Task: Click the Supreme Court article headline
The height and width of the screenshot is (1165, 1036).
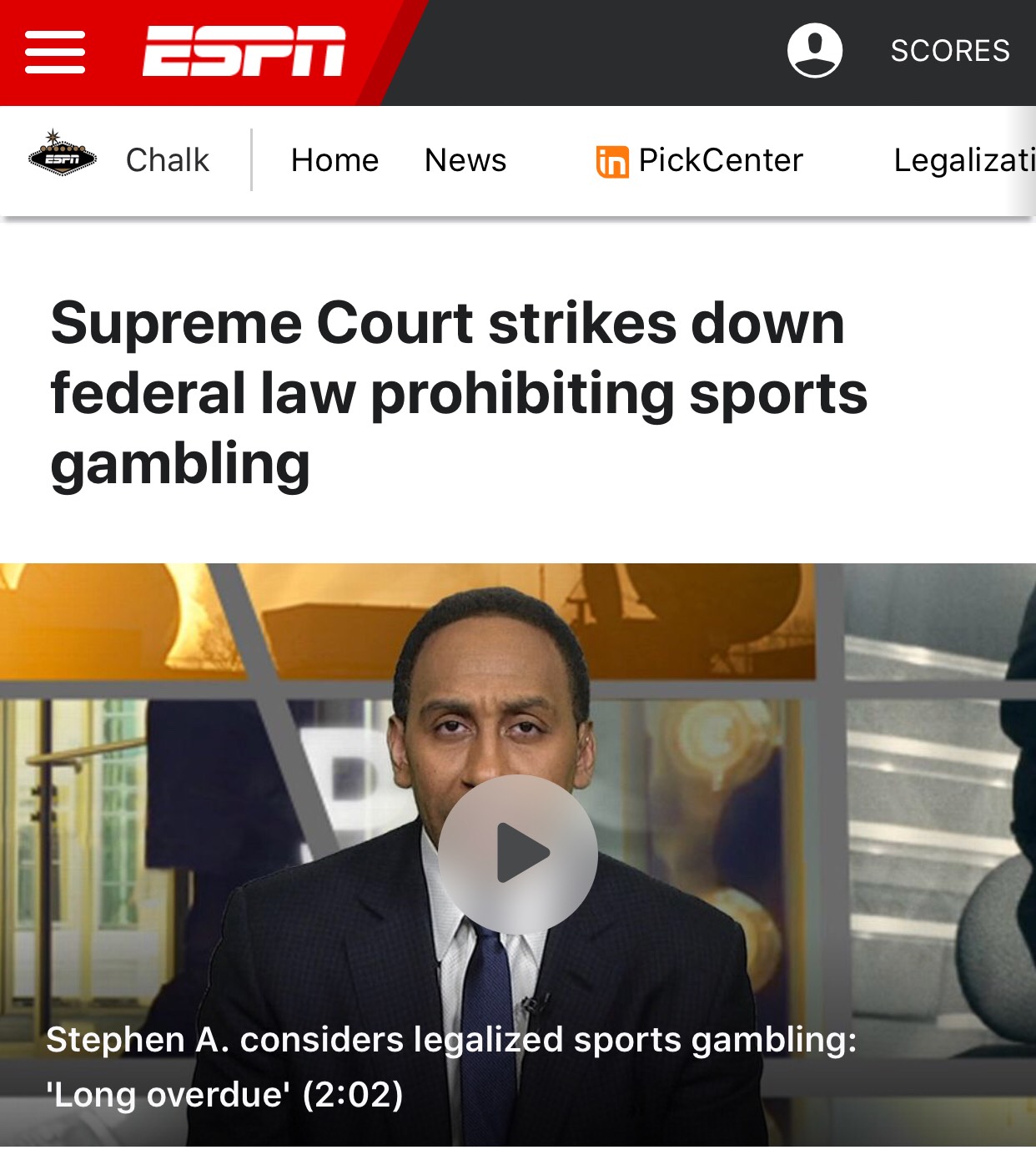Action: 459,393
